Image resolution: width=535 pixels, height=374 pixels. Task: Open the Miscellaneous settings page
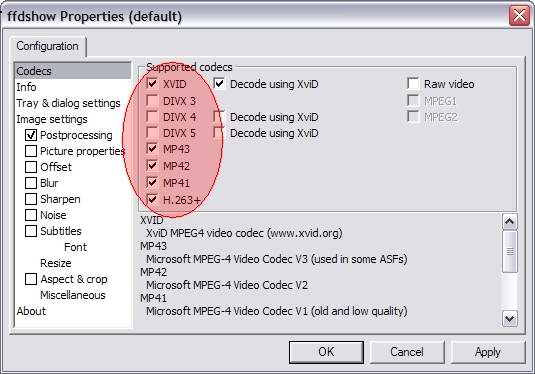coord(73,295)
